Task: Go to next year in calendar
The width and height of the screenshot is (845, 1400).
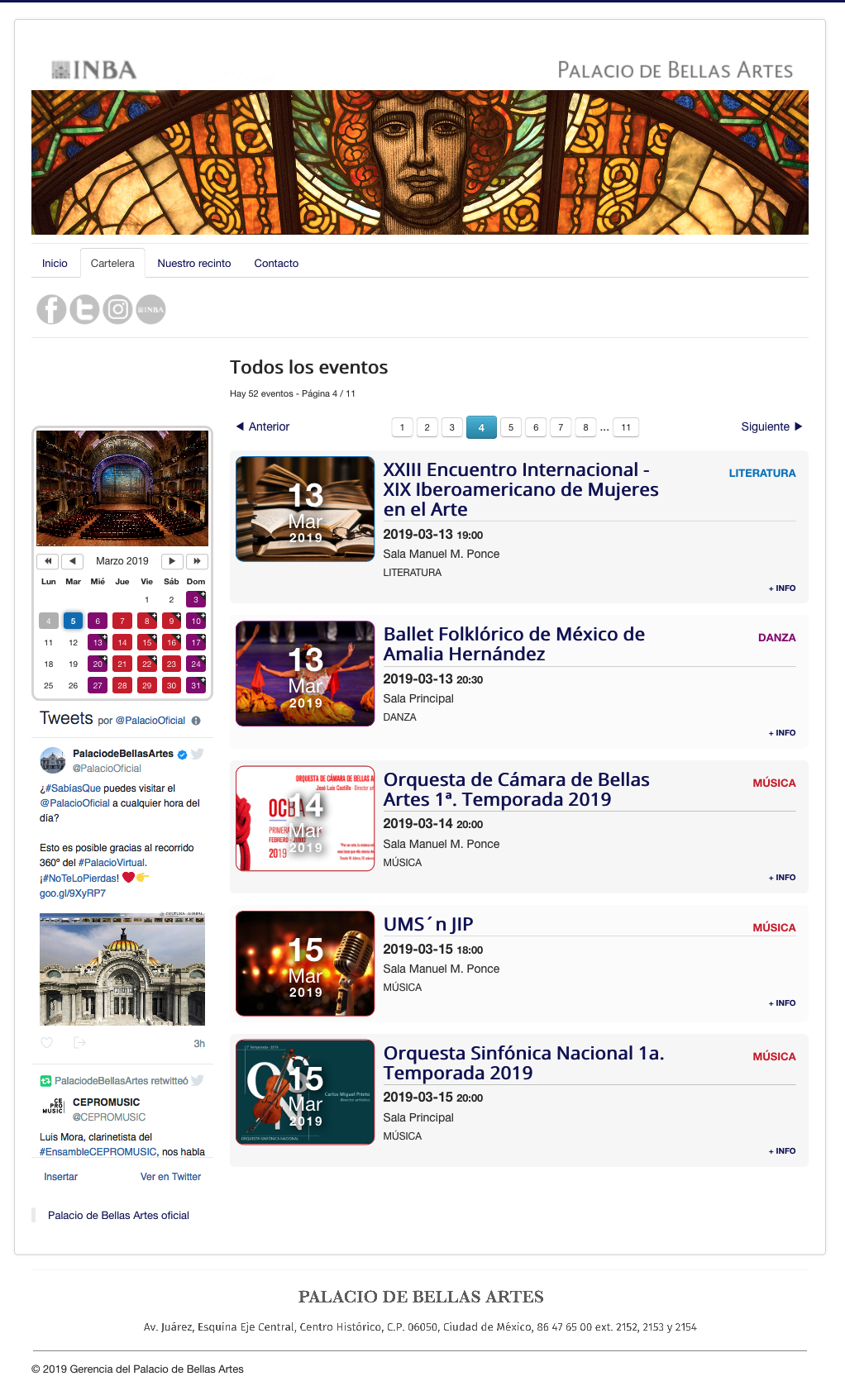Action: 197,561
